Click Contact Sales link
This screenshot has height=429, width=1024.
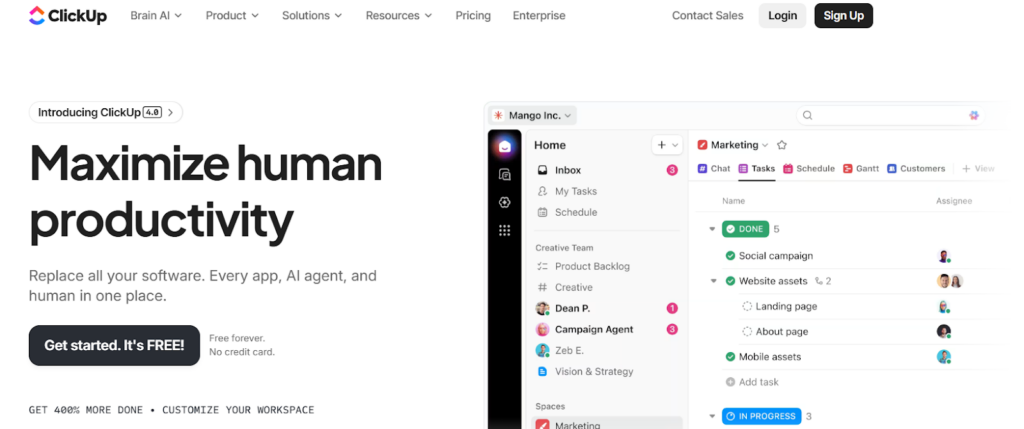[x=707, y=16]
